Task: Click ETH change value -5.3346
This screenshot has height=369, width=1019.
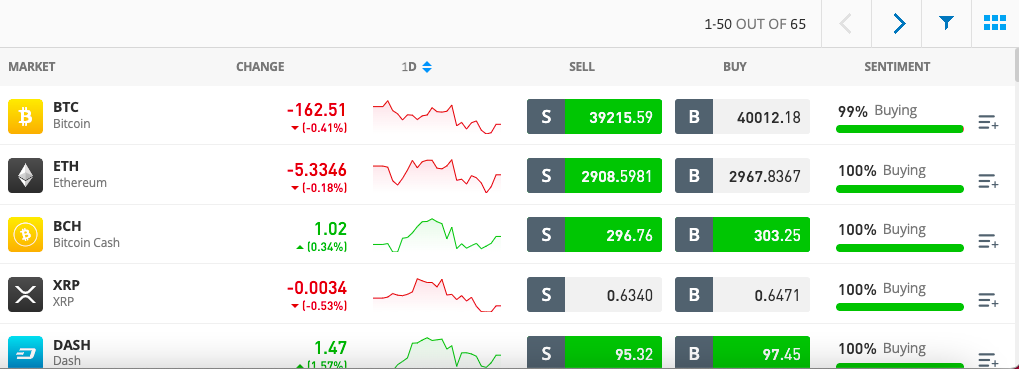Action: click(x=316, y=170)
